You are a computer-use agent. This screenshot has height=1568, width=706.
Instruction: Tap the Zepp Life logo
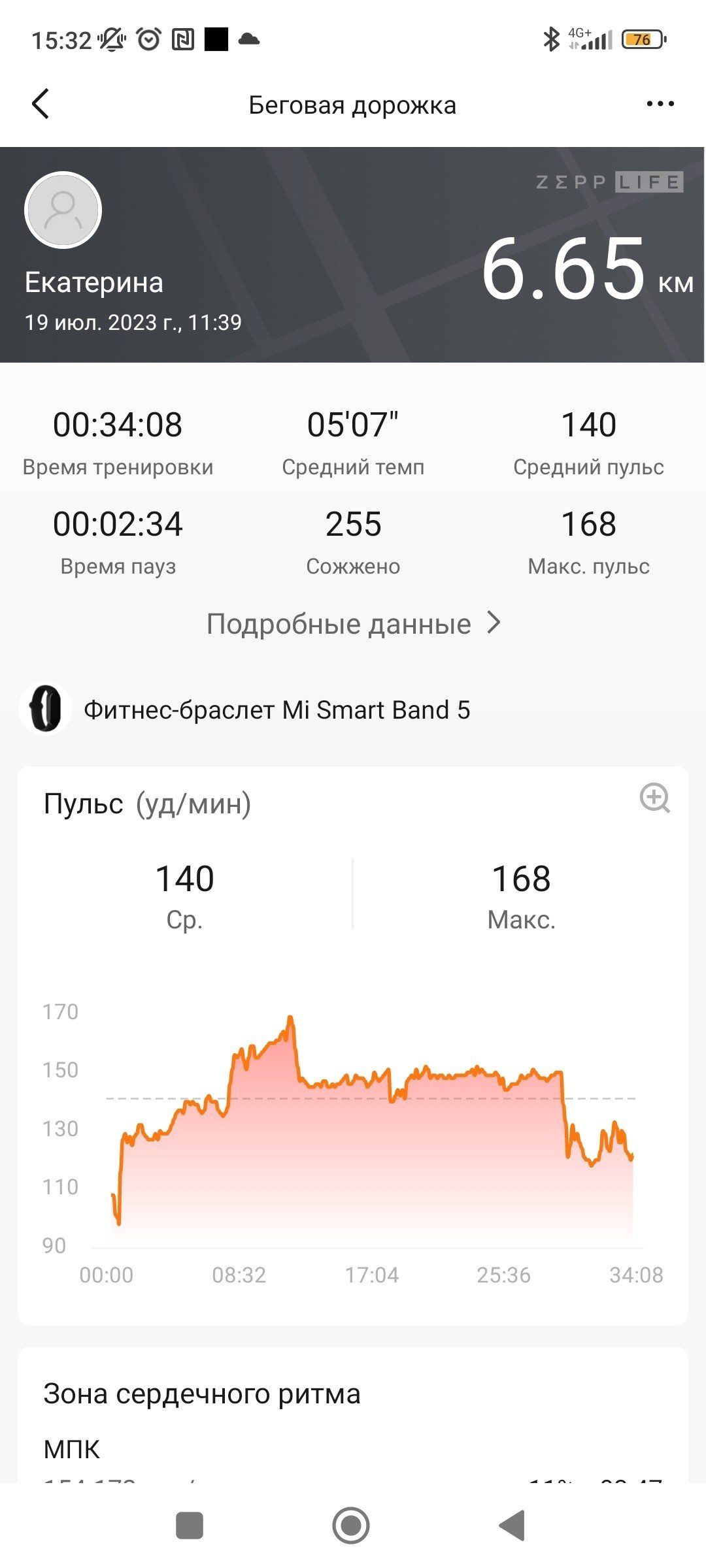(609, 182)
